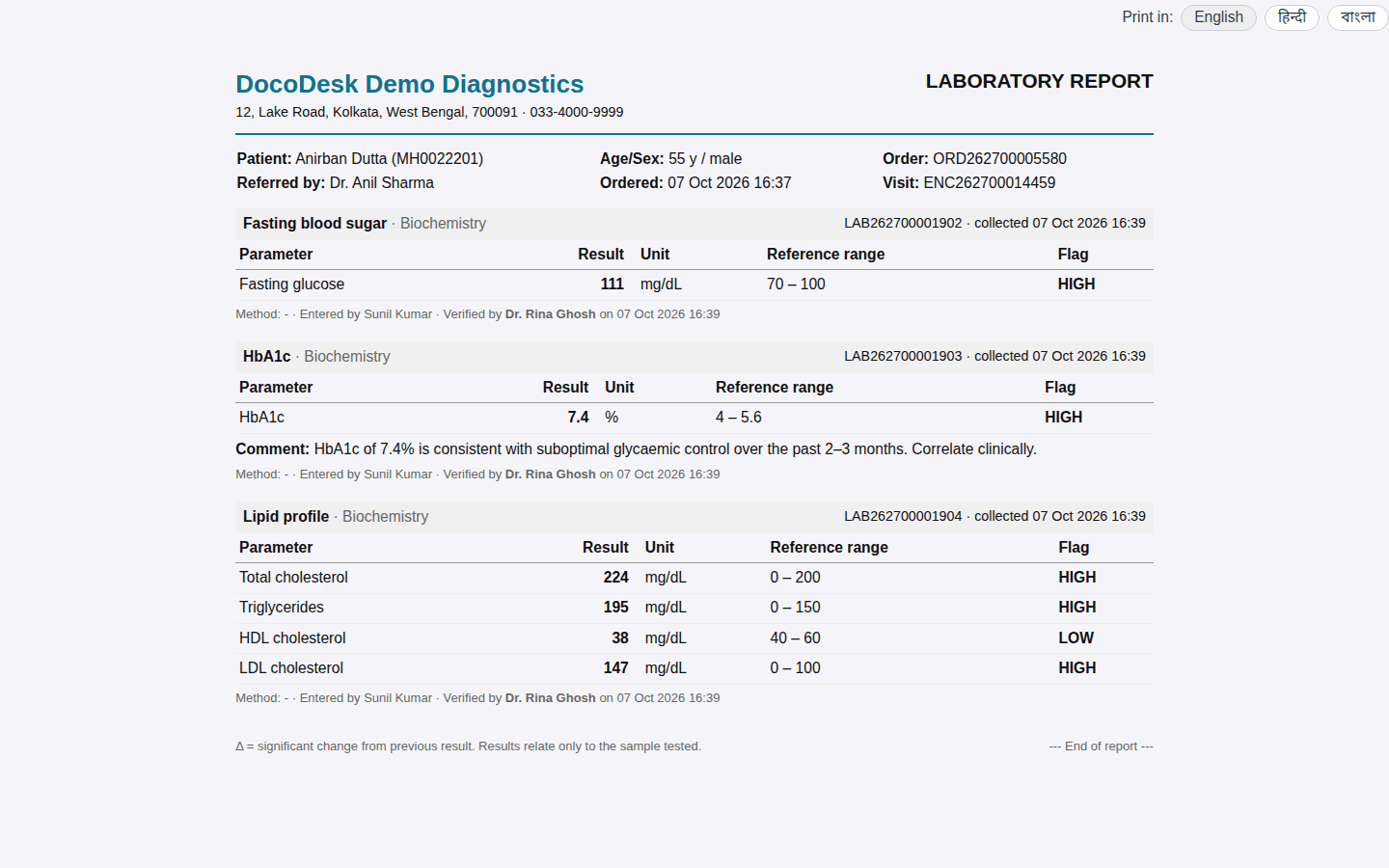The height and width of the screenshot is (868, 1389).
Task: Click the DocoDesk Demo Diagnostics title
Action: point(410,84)
